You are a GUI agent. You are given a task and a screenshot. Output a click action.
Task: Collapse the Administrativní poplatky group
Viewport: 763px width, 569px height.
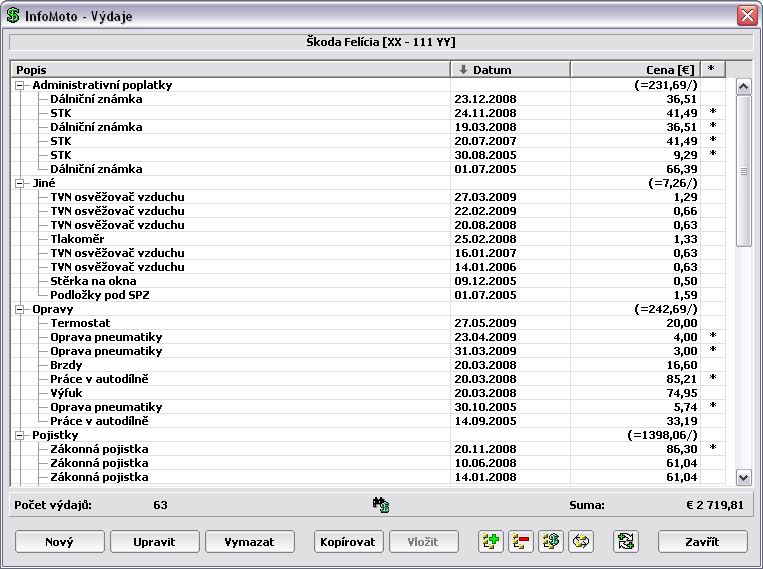[x=19, y=86]
